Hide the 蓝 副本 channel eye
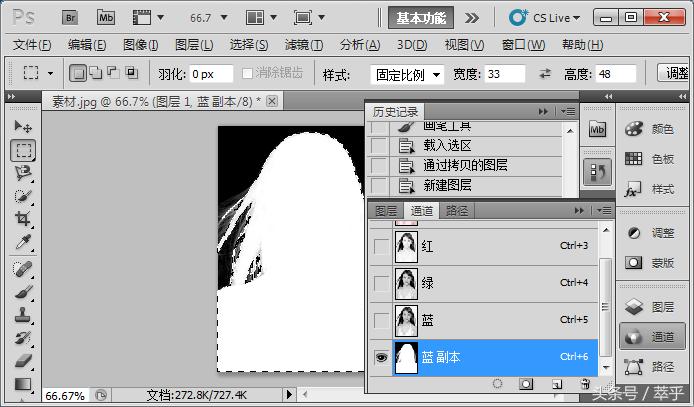The height and width of the screenshot is (407, 694). (381, 357)
